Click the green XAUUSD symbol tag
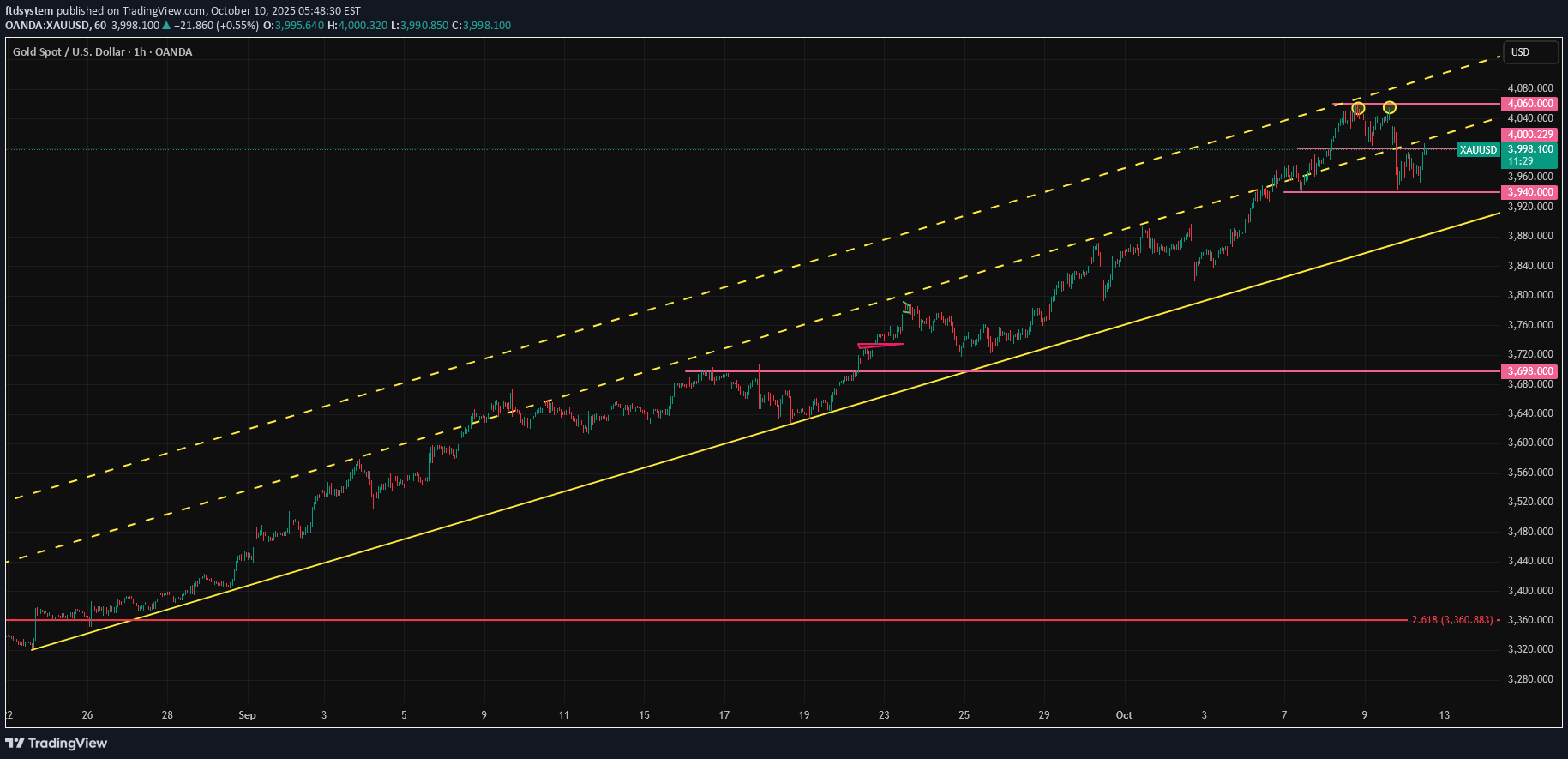This screenshot has width=1568, height=759. pyautogui.click(x=1478, y=150)
